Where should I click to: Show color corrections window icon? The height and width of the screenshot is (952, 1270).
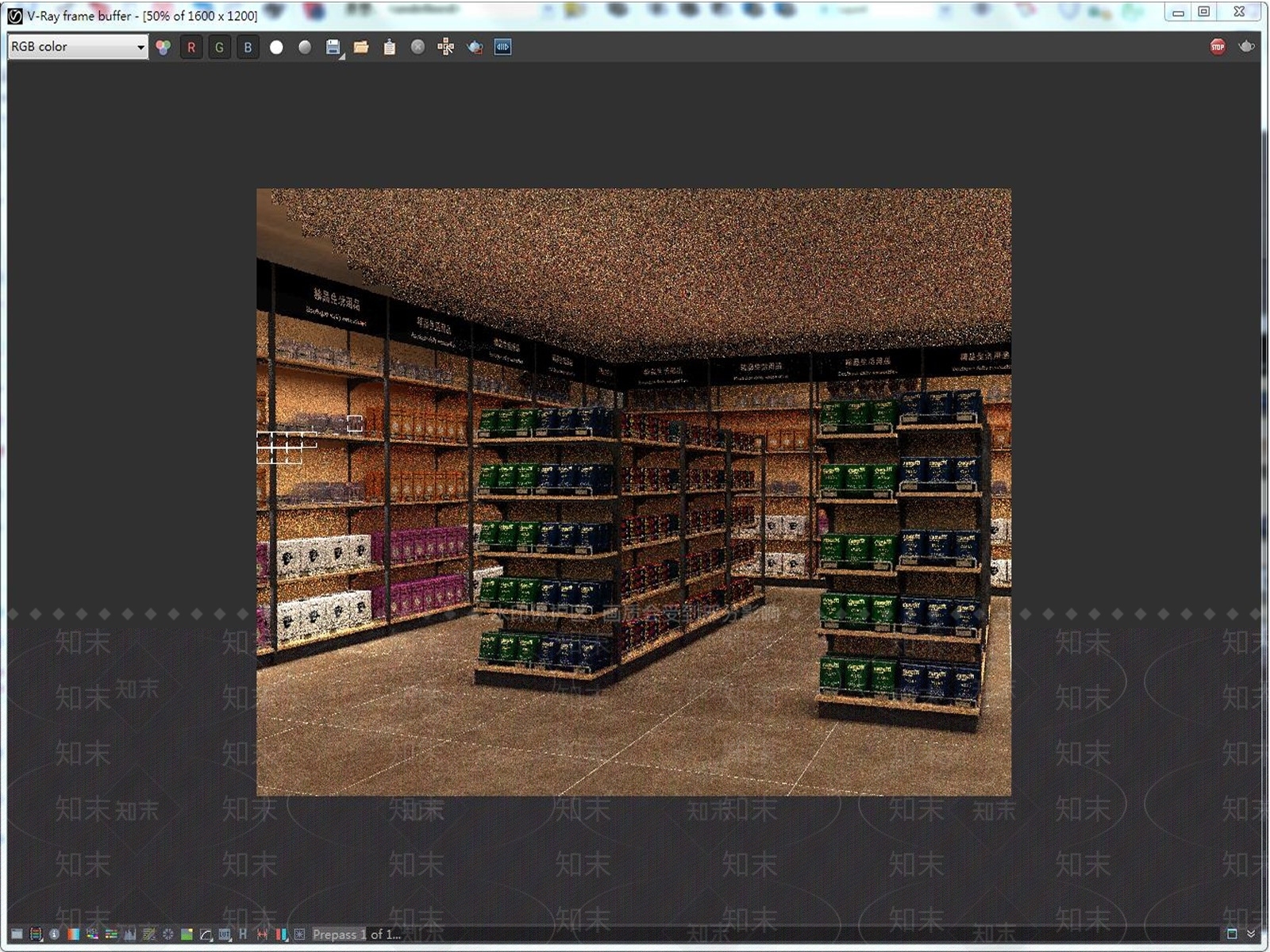tap(17, 934)
